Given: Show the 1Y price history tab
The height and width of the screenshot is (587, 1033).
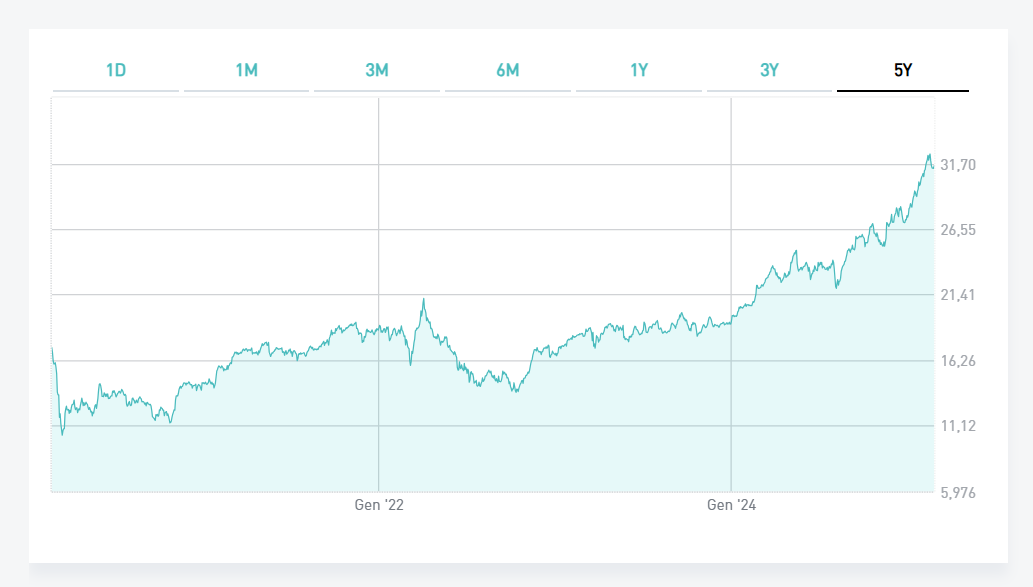Looking at the screenshot, I should coord(639,70).
